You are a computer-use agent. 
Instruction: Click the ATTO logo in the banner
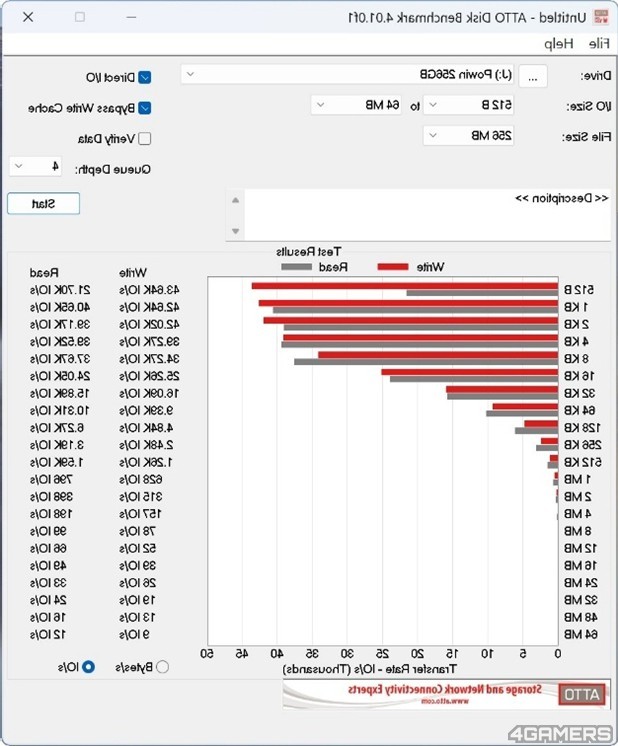point(579,694)
